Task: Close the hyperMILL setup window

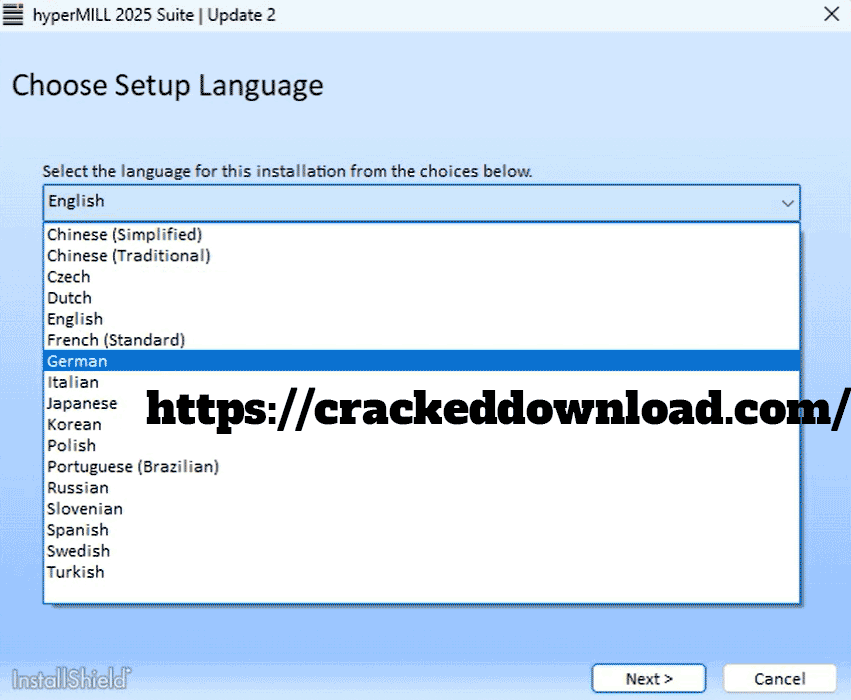Action: [x=831, y=14]
